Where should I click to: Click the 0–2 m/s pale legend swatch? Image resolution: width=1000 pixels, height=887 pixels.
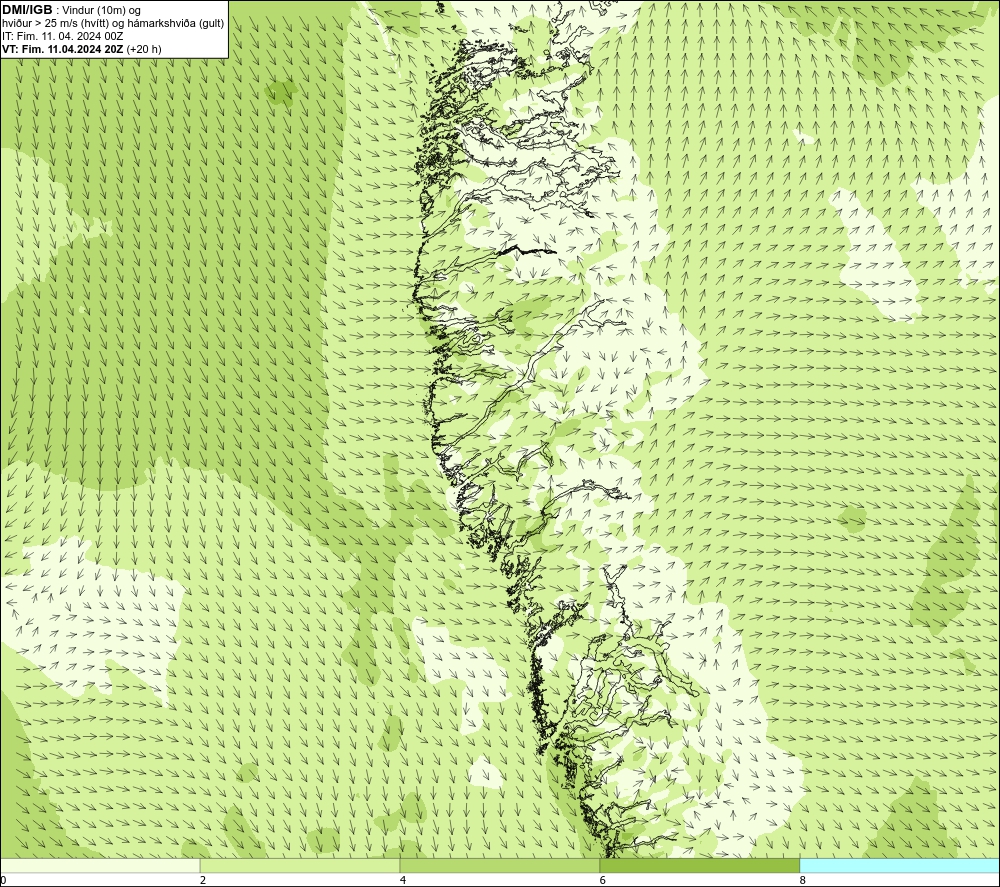click(100, 866)
